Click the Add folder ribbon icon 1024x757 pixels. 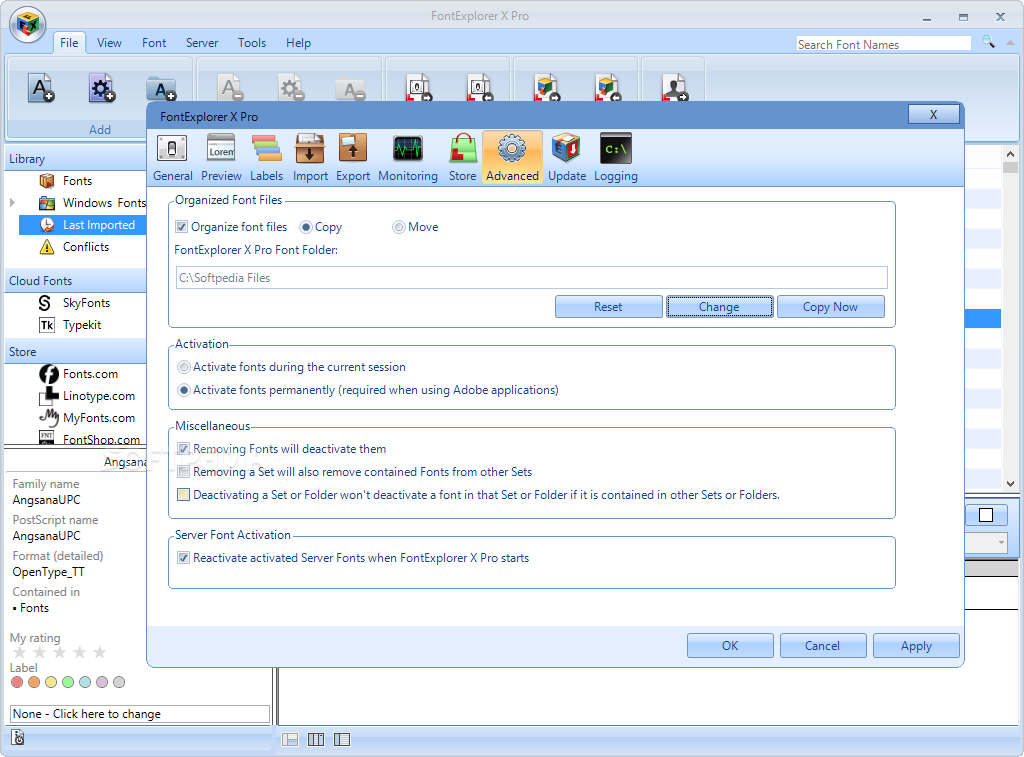[x=161, y=88]
